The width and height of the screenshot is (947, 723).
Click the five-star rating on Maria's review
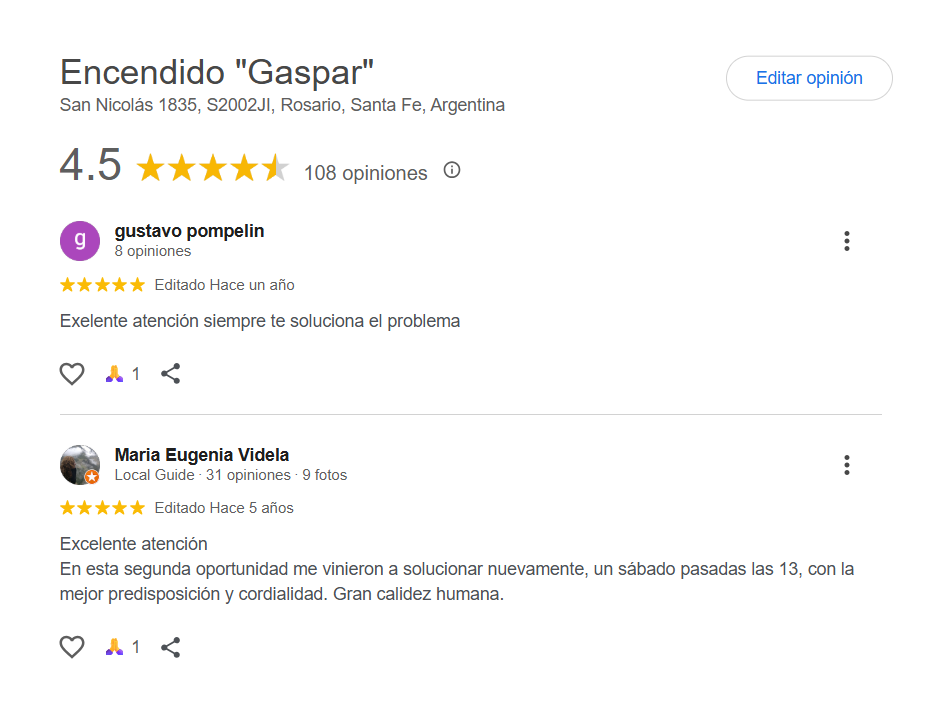coord(102,508)
